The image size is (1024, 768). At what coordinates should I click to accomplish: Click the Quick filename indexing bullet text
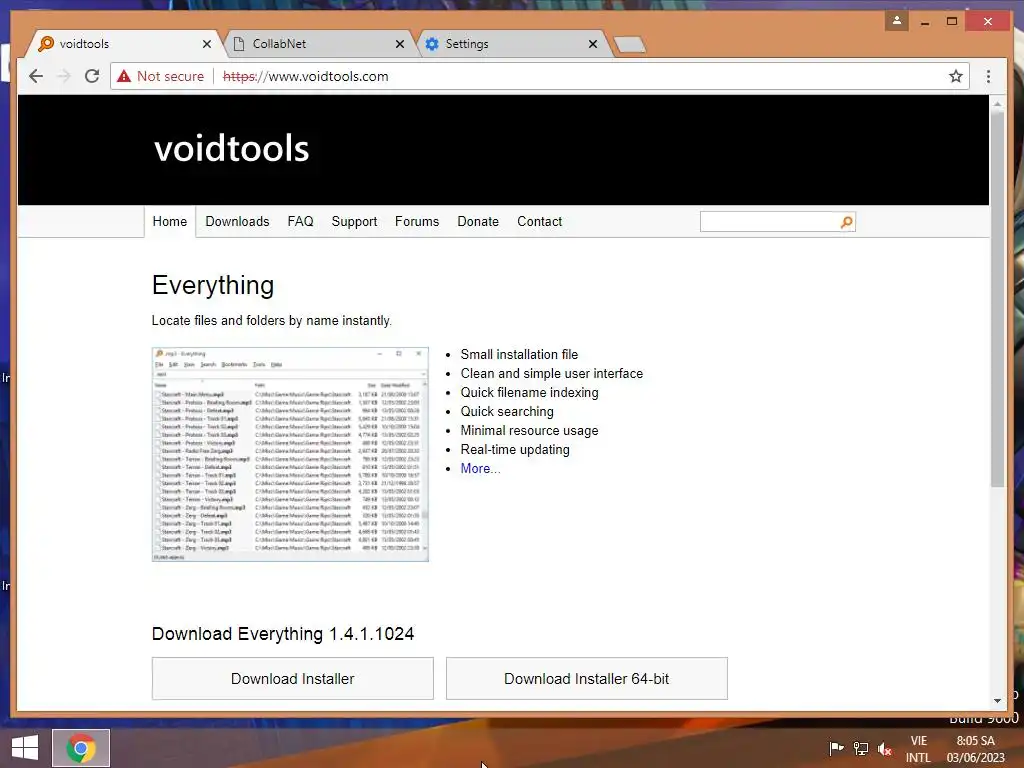[x=529, y=392]
